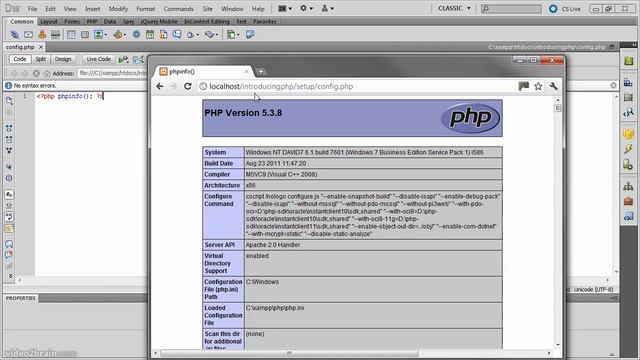Viewport: 640px width, 360px height.
Task: Show more coding toolbar tools via the chevron
Action: tap(10, 276)
